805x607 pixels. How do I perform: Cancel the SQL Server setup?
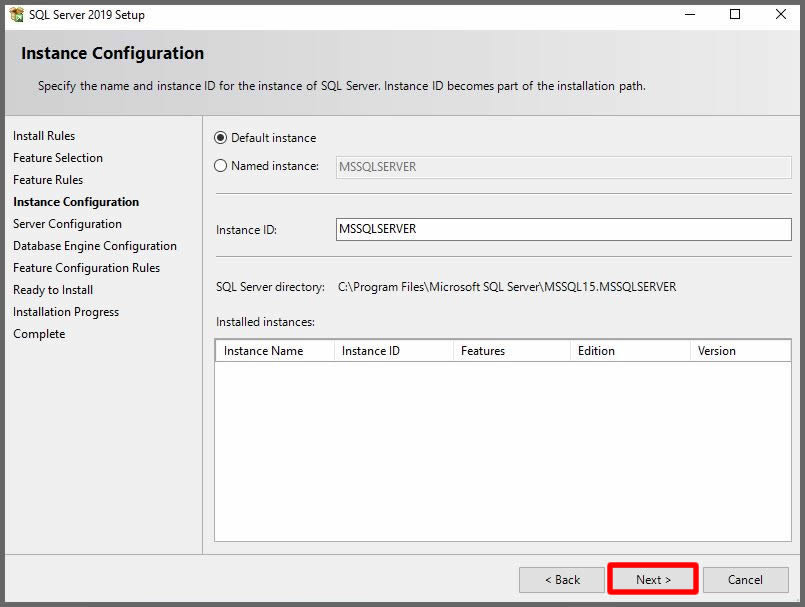(x=745, y=580)
